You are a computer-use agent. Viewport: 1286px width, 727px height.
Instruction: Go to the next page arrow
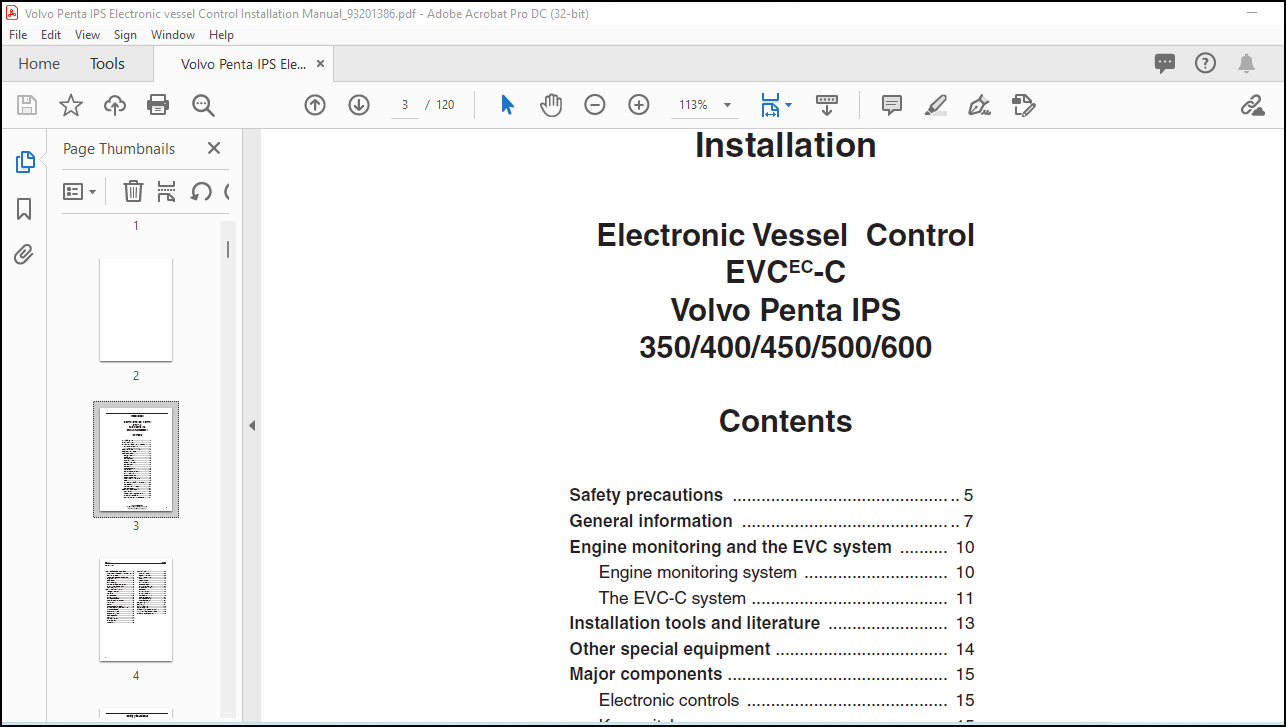359,105
